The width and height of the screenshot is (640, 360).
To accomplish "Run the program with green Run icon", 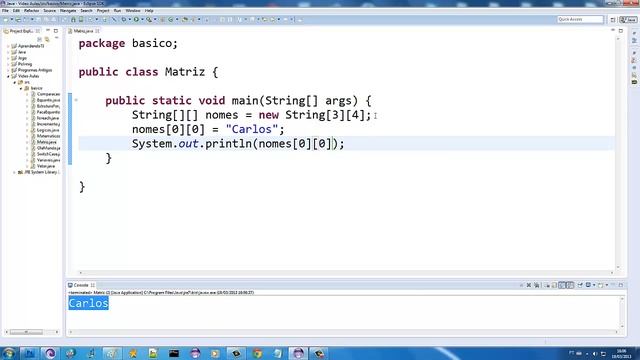I will tap(136, 20).
